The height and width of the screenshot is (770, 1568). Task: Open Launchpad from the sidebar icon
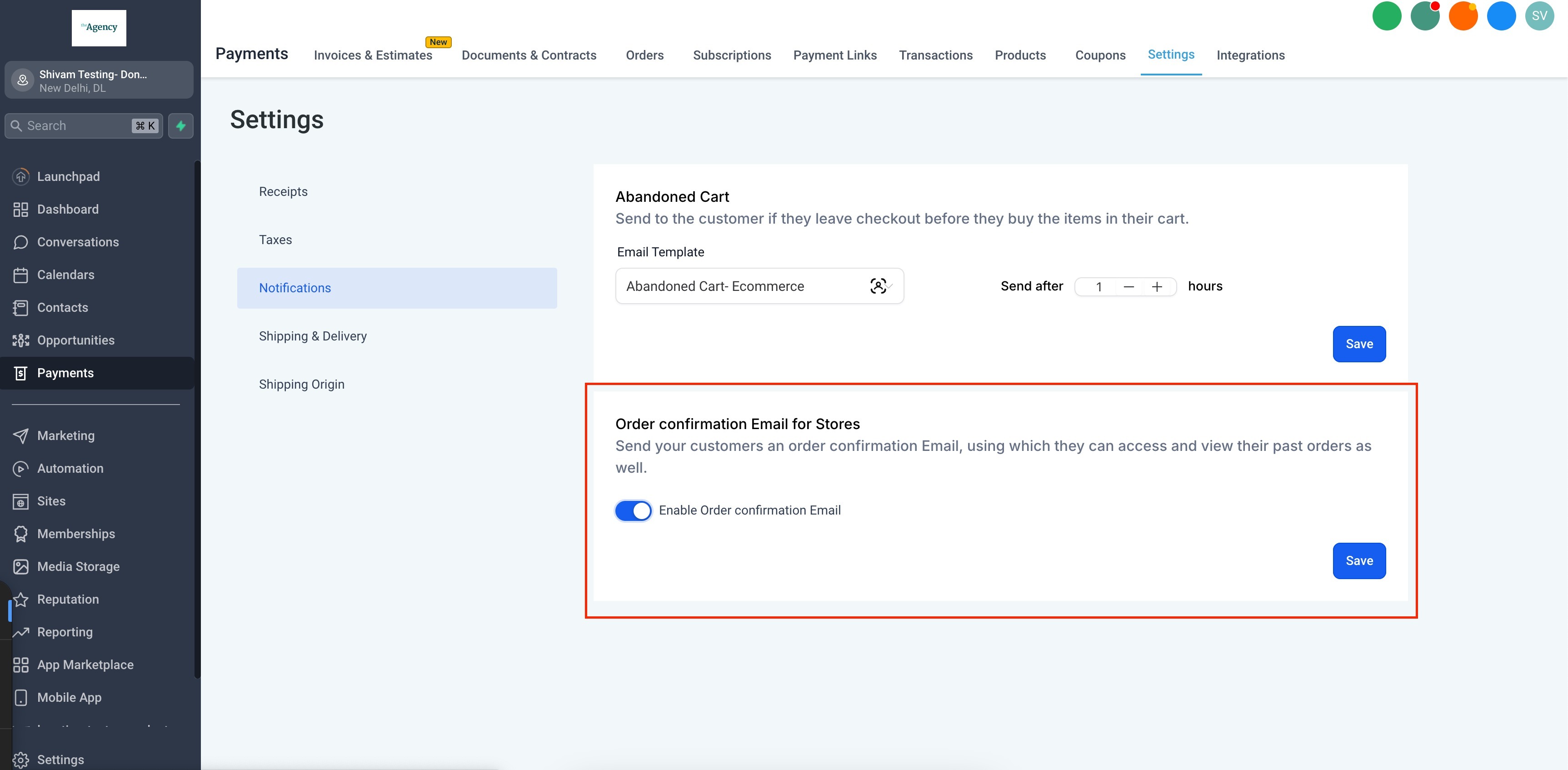(x=21, y=176)
